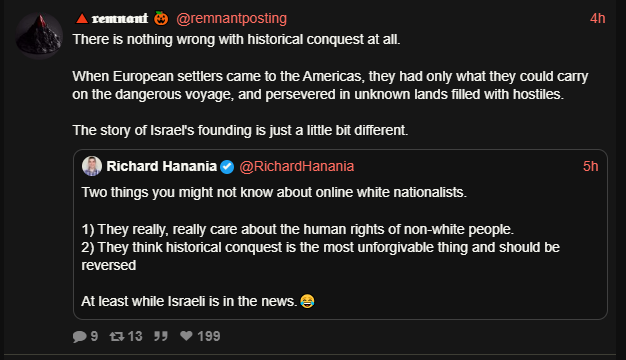This screenshot has width=626, height=360.
Task: Open remnant's dark mountain profile avatar
Action: [x=39, y=36]
